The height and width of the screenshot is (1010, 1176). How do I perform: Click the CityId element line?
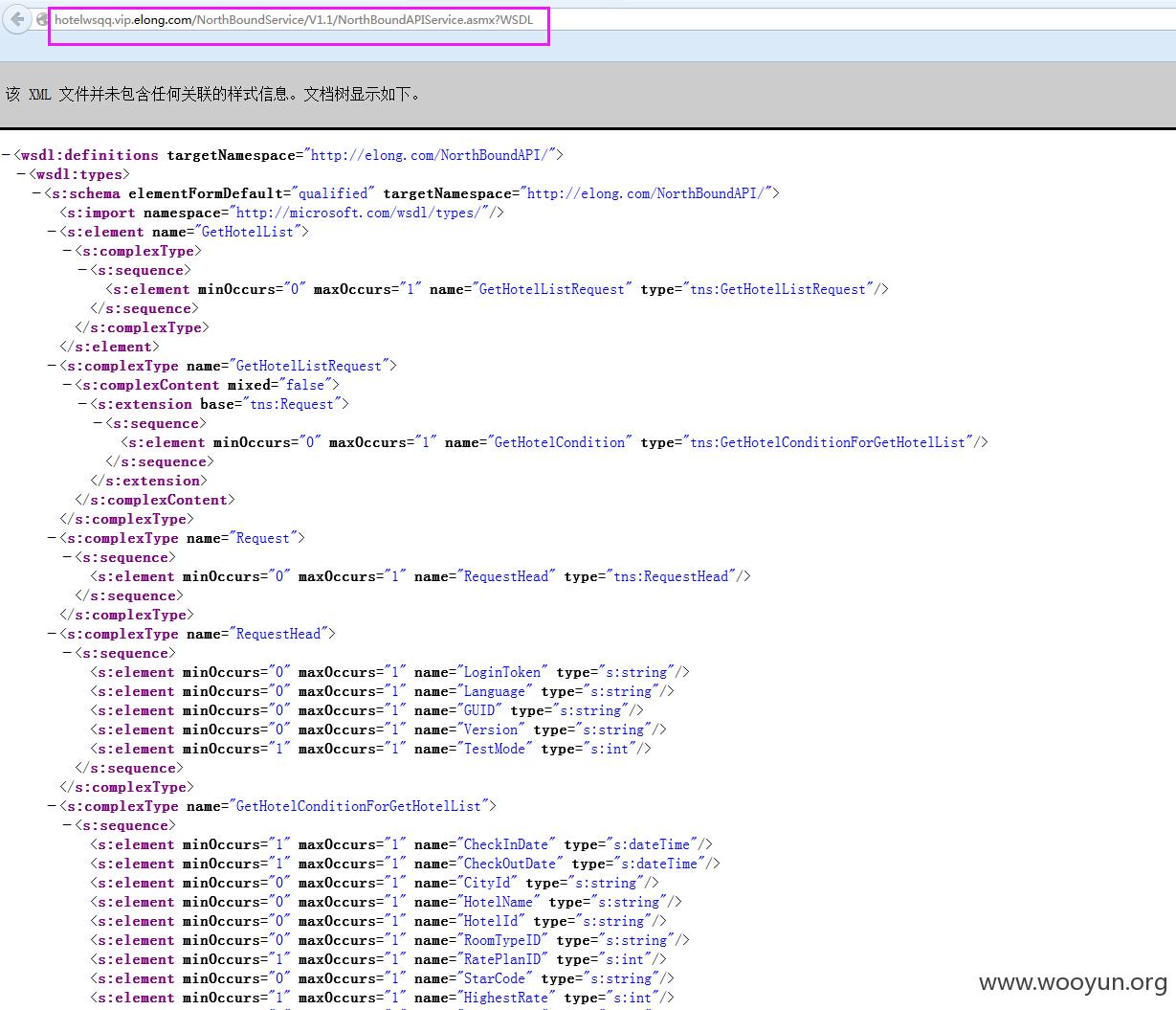(x=374, y=883)
